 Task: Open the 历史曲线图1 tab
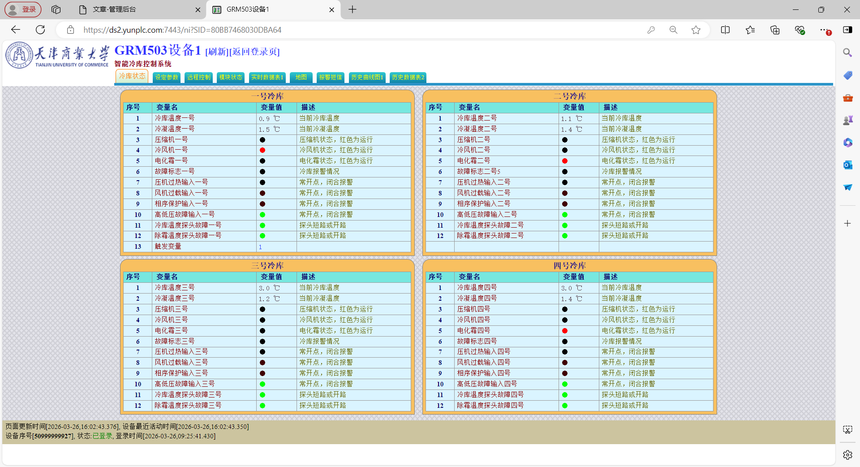367,77
